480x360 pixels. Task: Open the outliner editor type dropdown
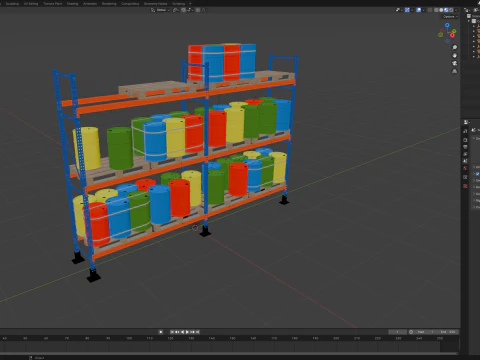click(467, 10)
